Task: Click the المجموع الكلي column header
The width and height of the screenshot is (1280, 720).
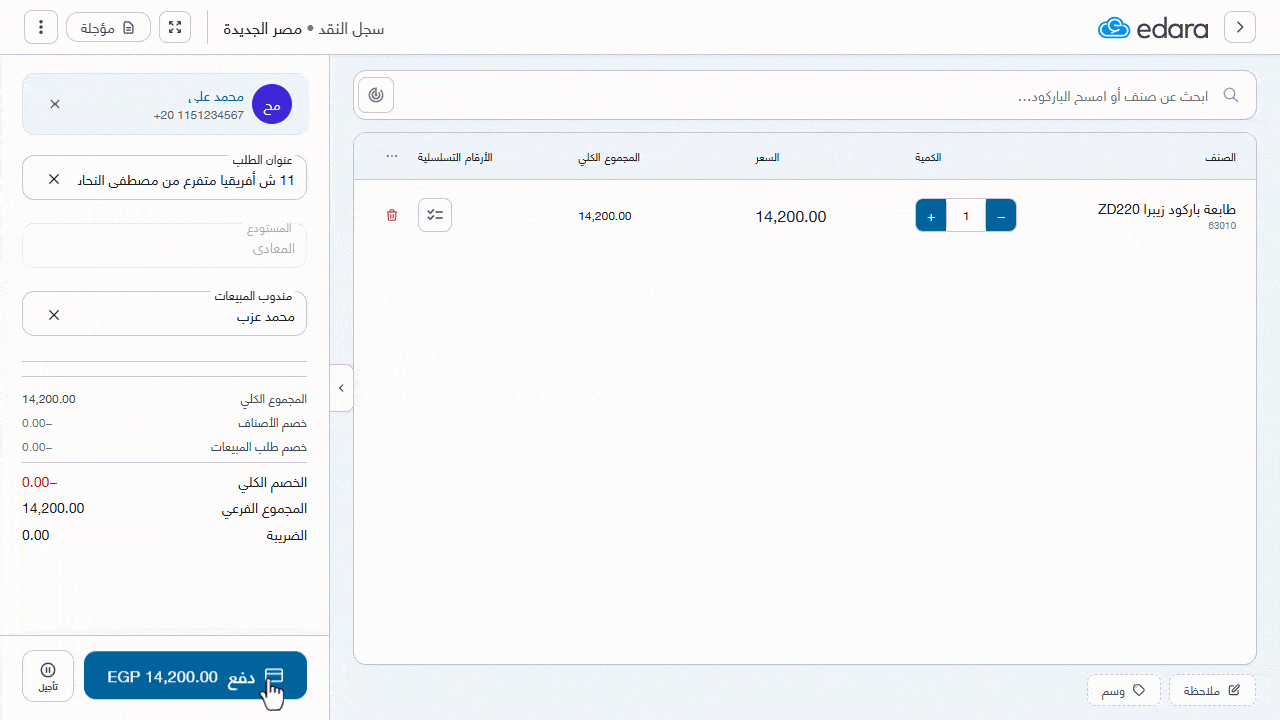Action: 609,158
